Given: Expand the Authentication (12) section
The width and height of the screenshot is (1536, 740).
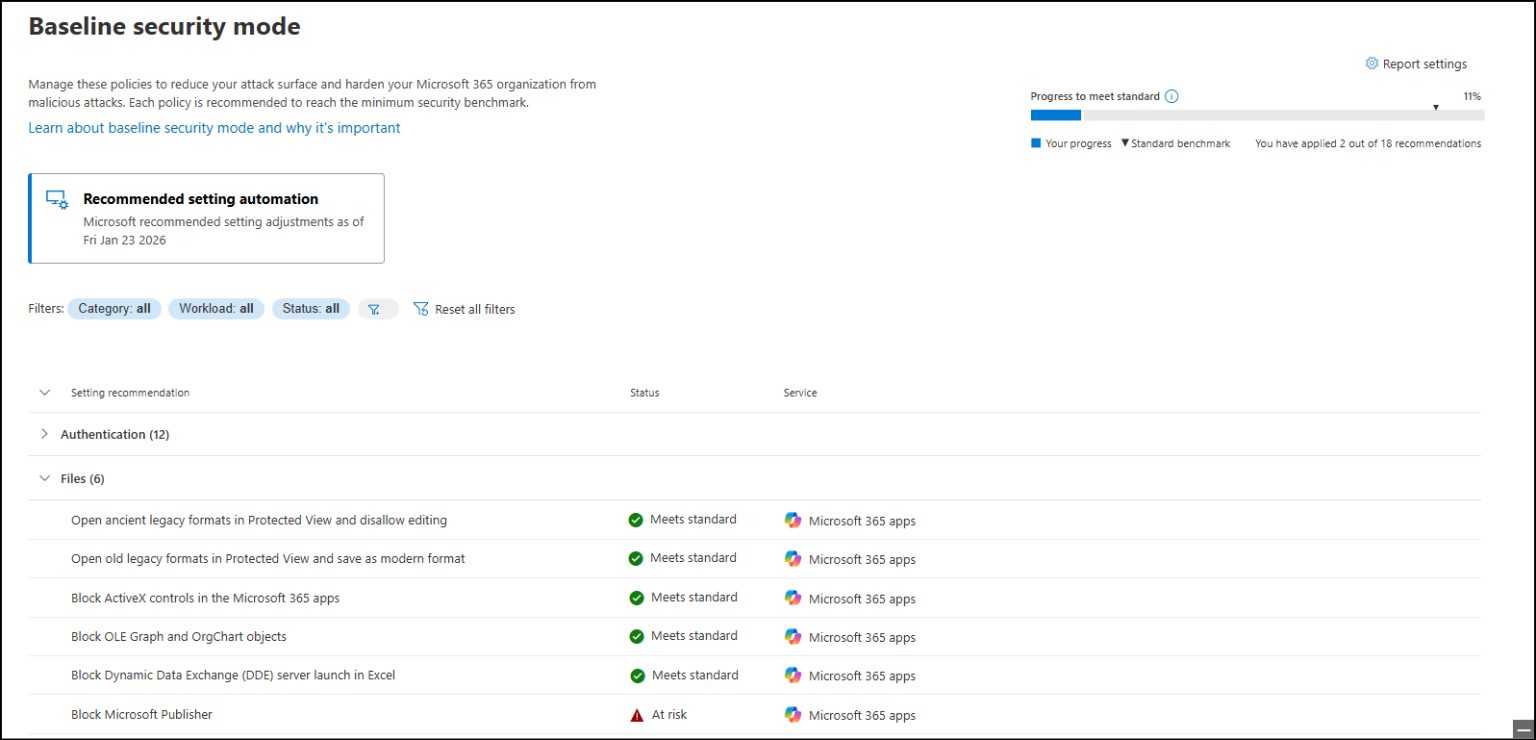Looking at the screenshot, I should tap(44, 434).
